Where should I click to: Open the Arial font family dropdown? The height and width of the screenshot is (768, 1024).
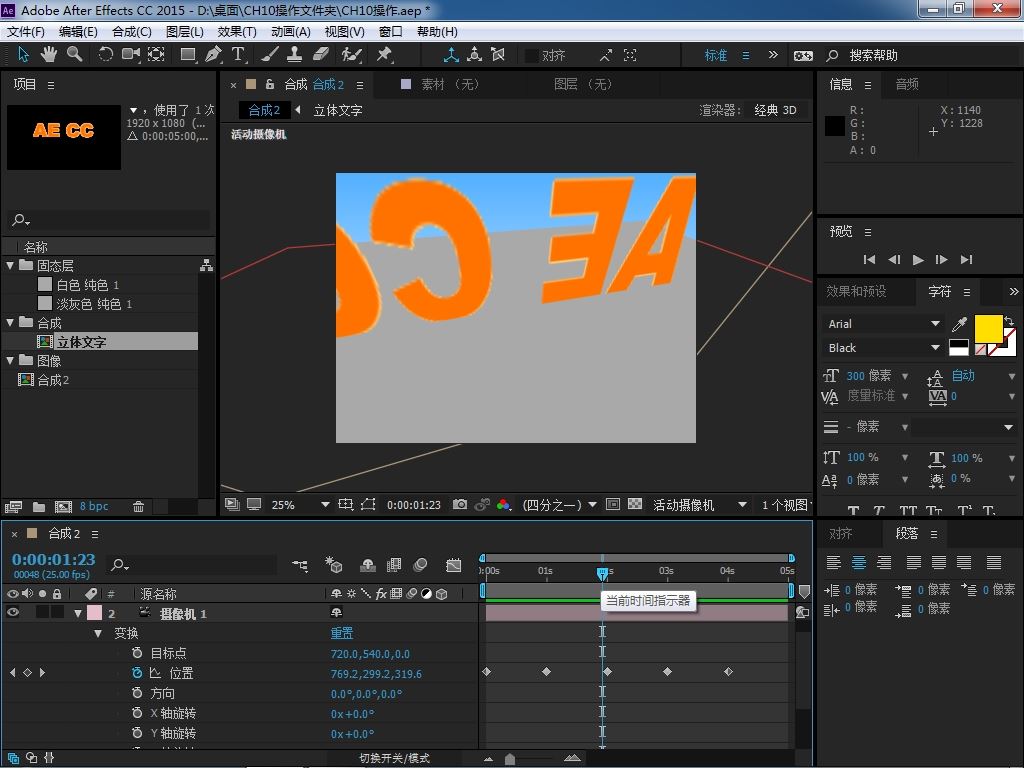click(x=883, y=324)
